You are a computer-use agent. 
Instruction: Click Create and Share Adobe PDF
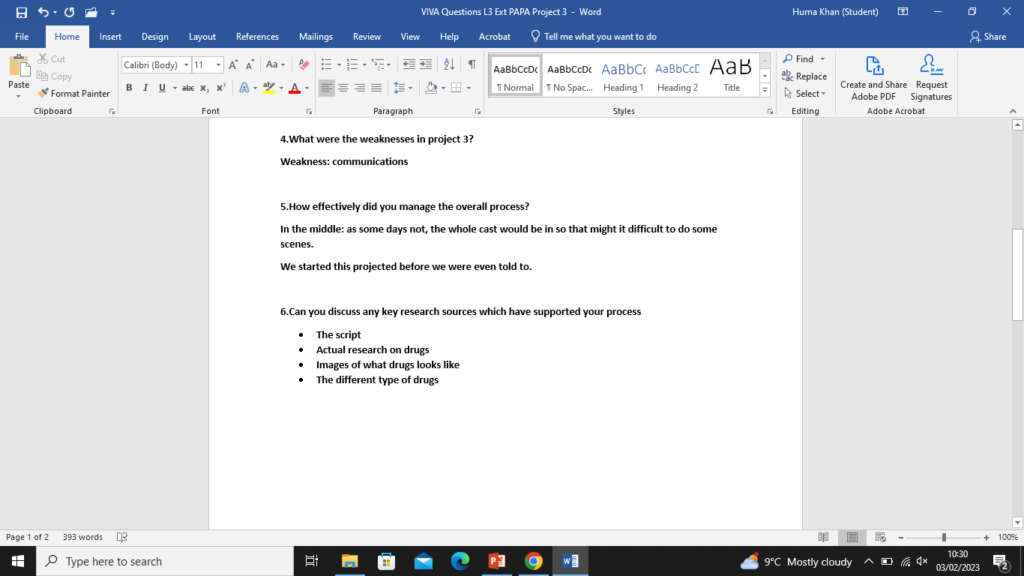pyautogui.click(x=873, y=78)
